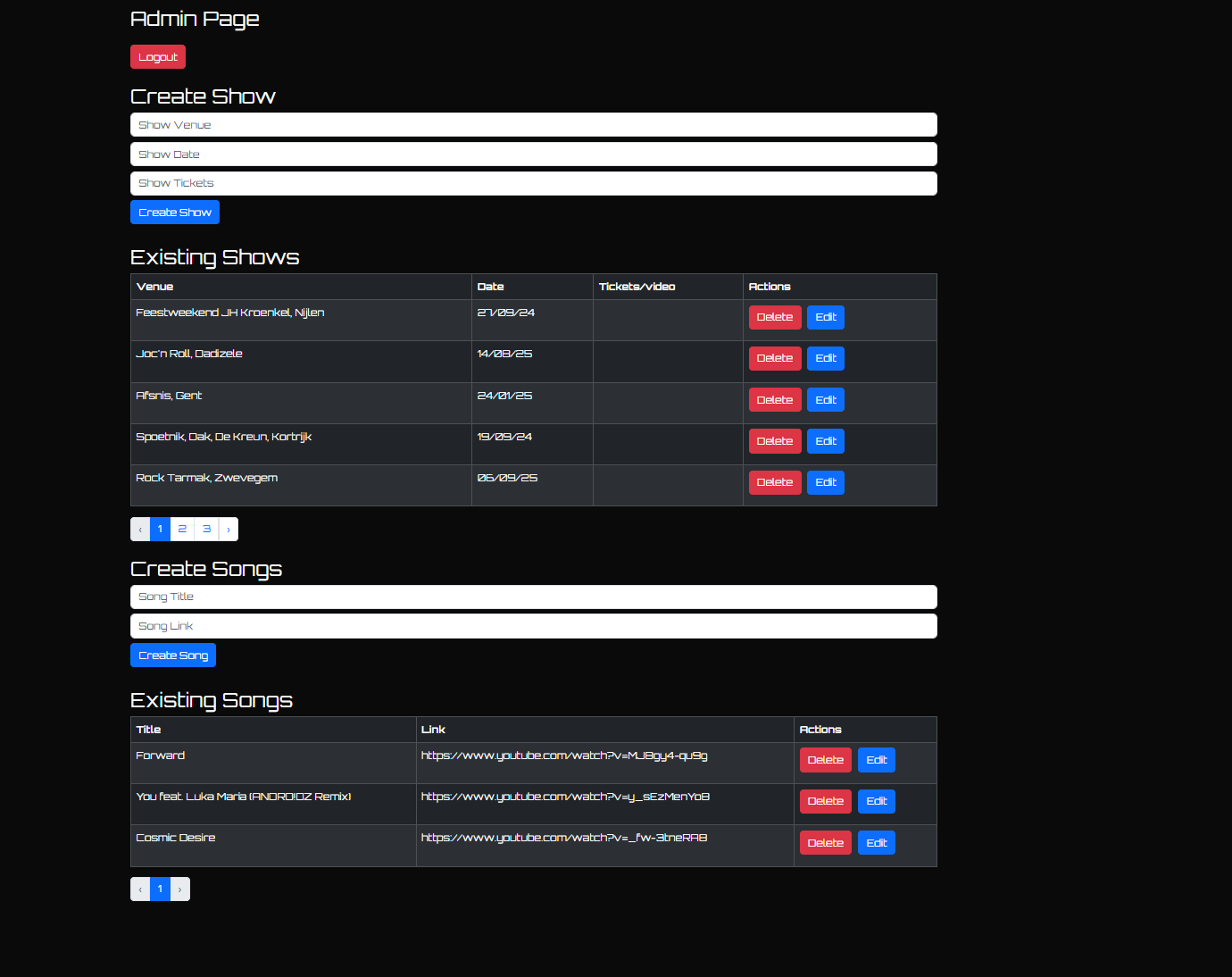Screen dimensions: 1232x977
Task: Click inside the Song Title field
Action: 533,597
